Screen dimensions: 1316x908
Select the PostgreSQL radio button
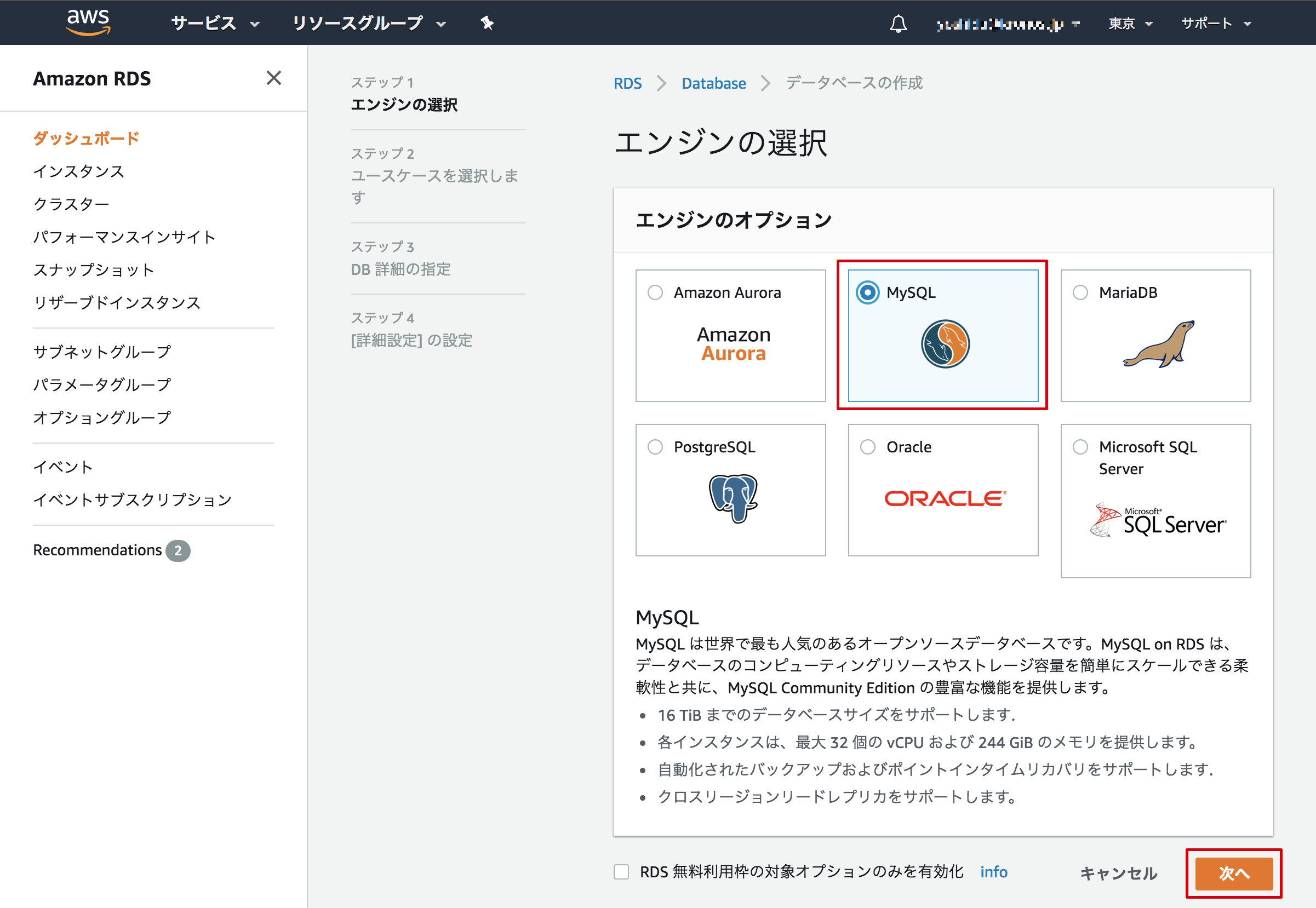pyautogui.click(x=655, y=446)
